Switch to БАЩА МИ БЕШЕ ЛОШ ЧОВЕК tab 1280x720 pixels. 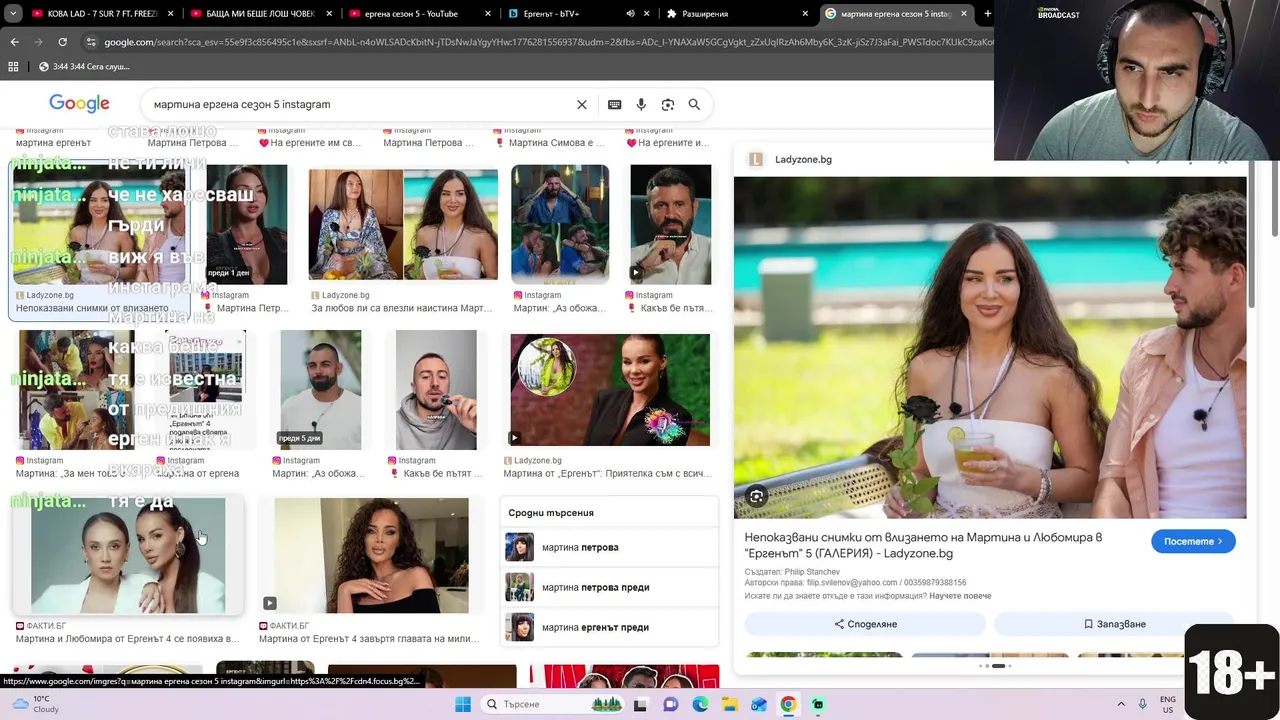(x=258, y=14)
